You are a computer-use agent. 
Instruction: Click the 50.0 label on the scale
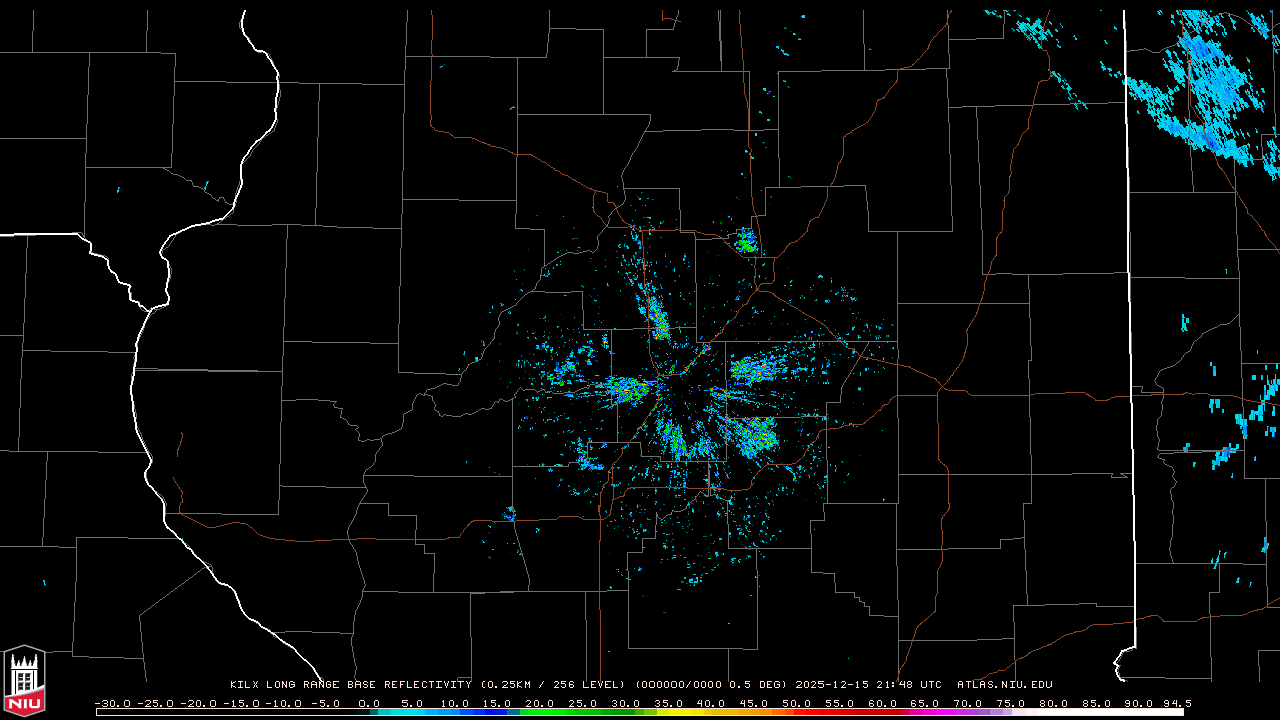coord(796,703)
